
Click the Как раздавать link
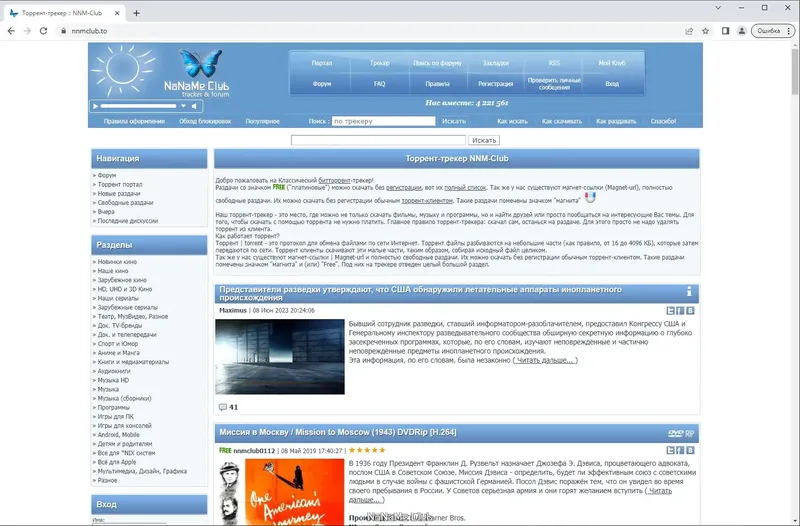point(616,121)
